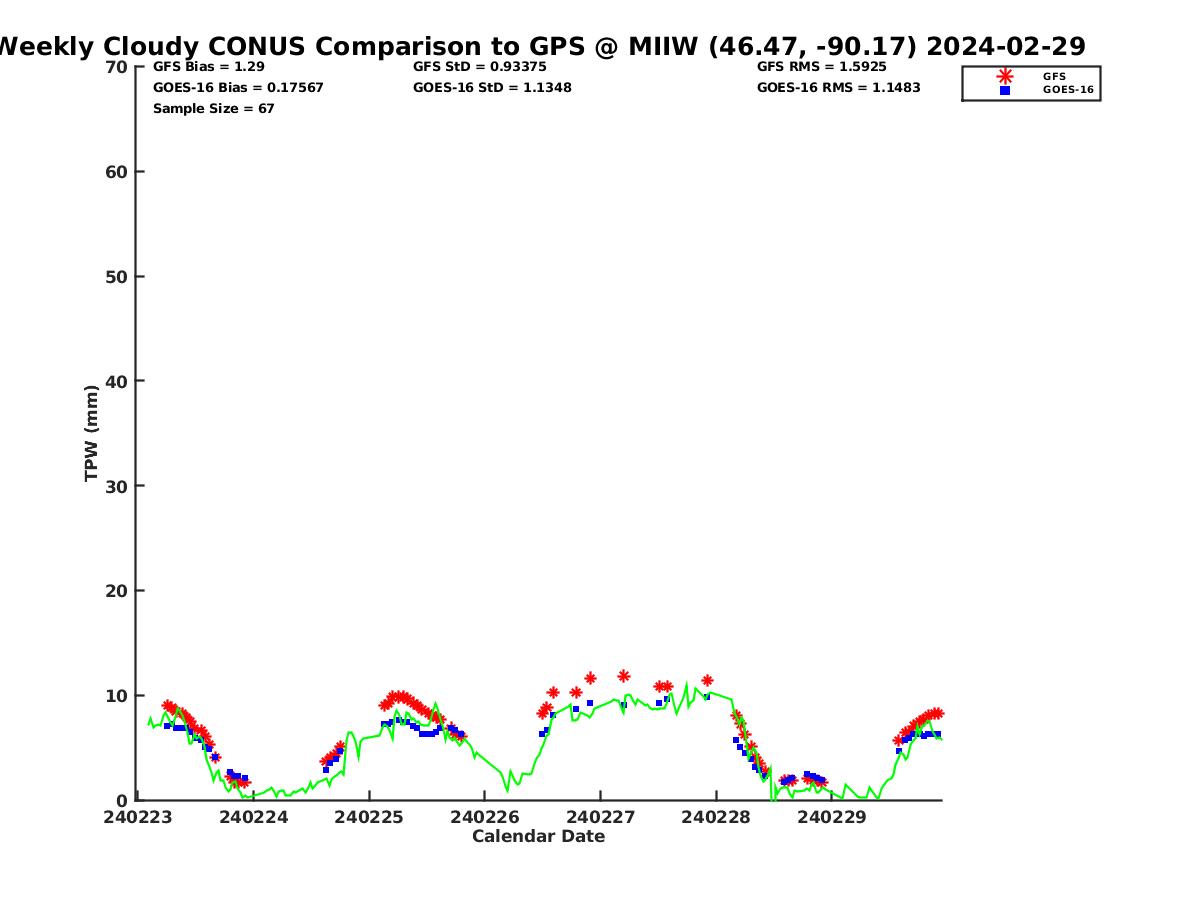
Task: Select the GOES-16 label in the legend
Action: pyautogui.click(x=1068, y=90)
